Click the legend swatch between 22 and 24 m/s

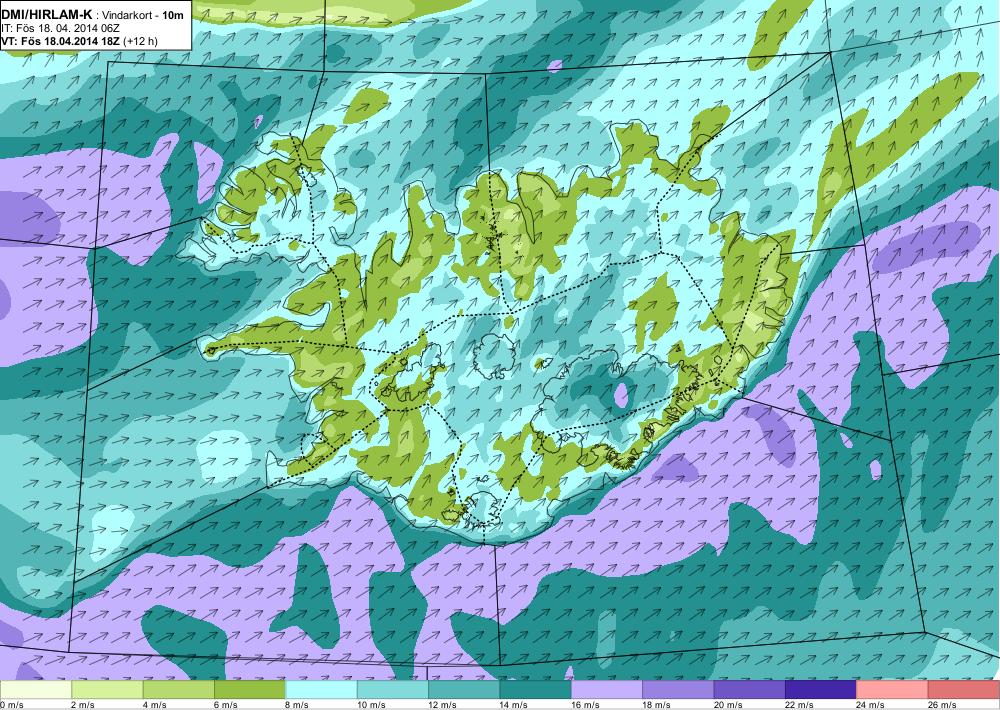pos(821,689)
